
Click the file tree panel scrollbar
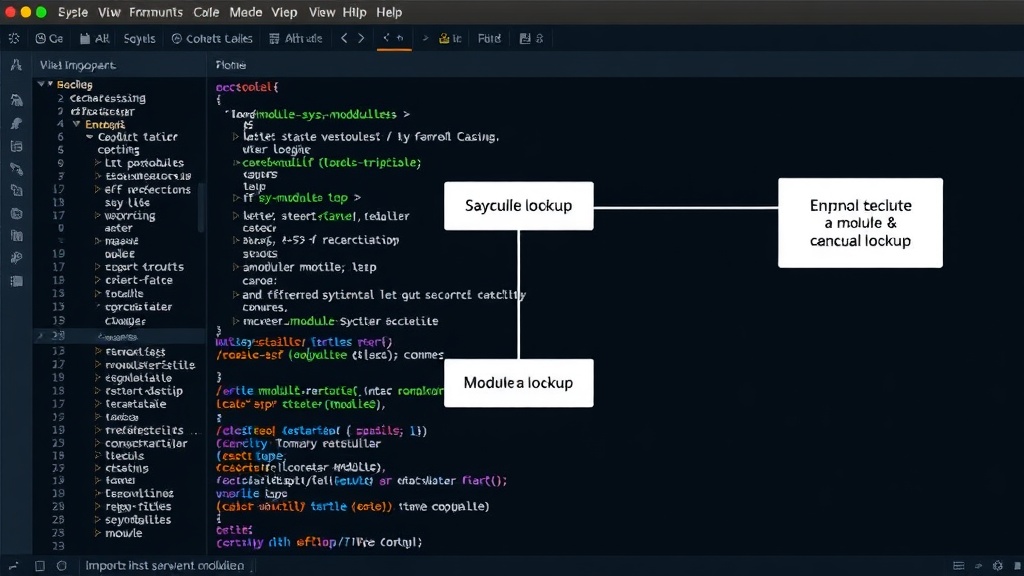(x=201, y=208)
